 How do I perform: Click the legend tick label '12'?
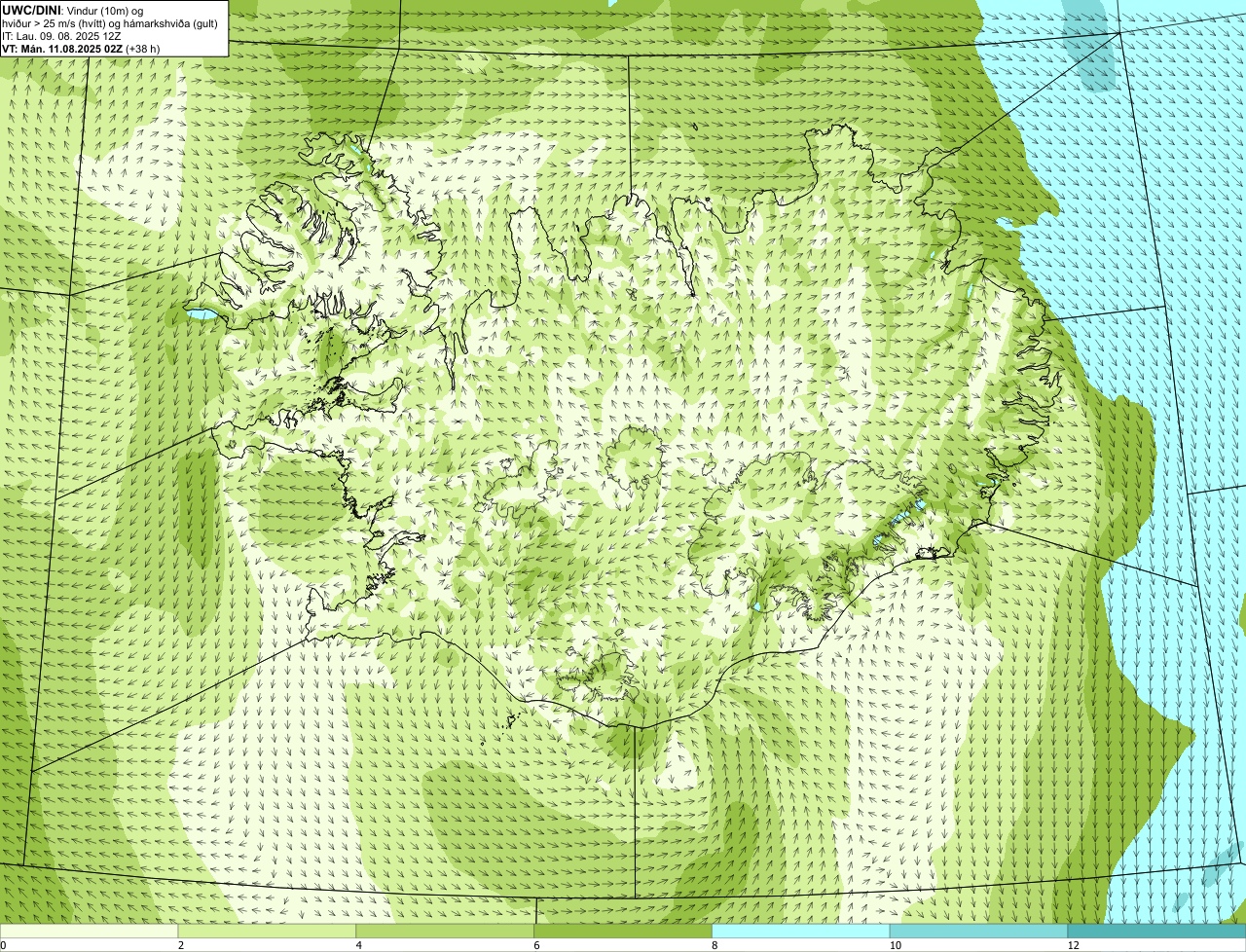point(1072,945)
